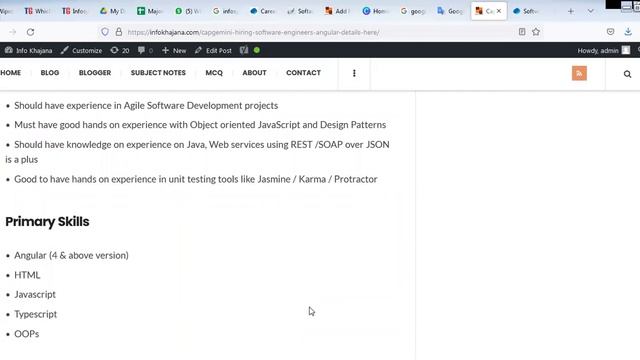Click the admin avatar image
The image size is (640, 360).
pos(626,50)
